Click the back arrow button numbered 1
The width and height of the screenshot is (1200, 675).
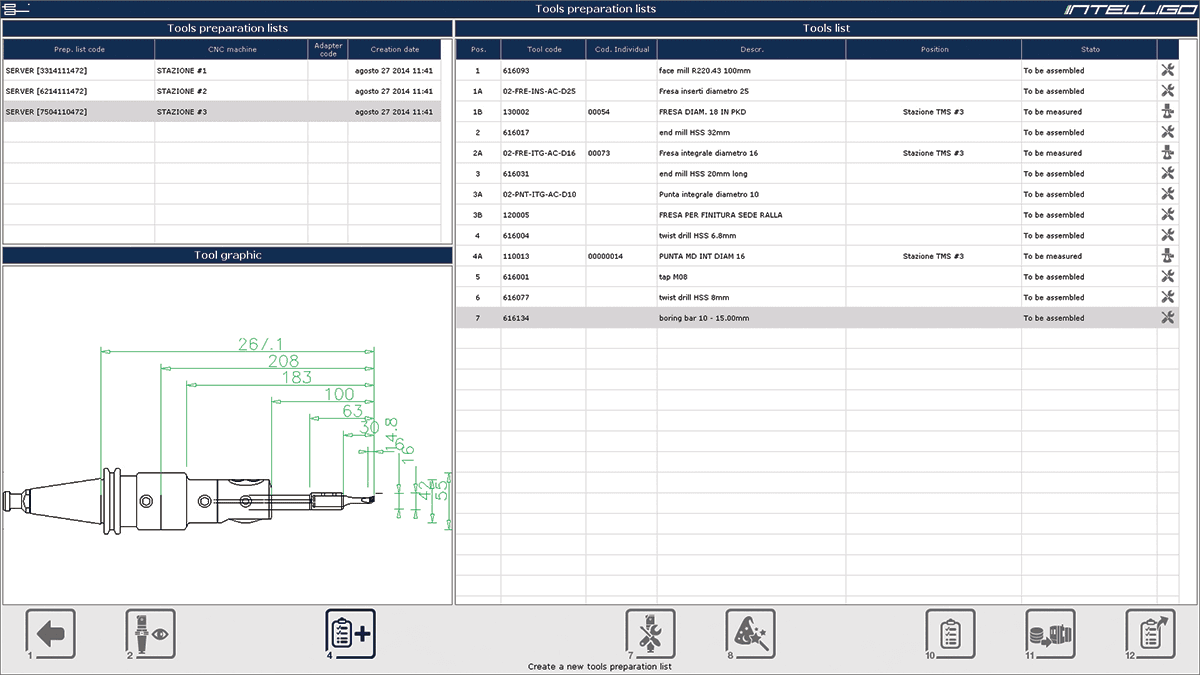pos(50,634)
